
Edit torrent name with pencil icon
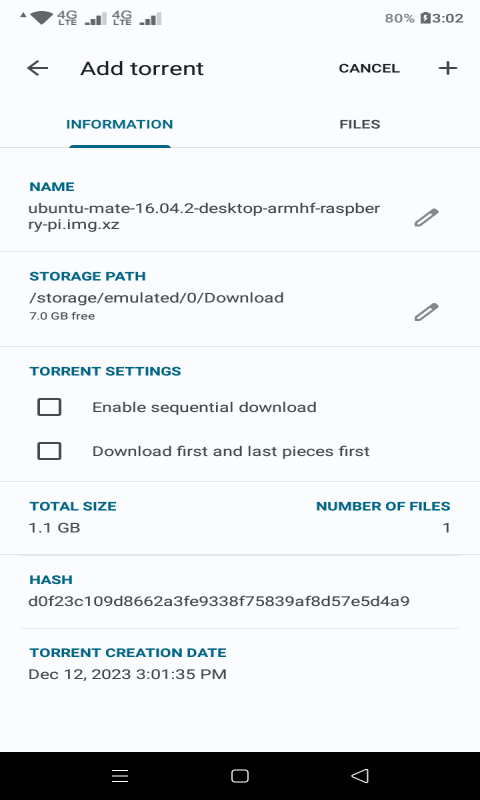coord(426,217)
